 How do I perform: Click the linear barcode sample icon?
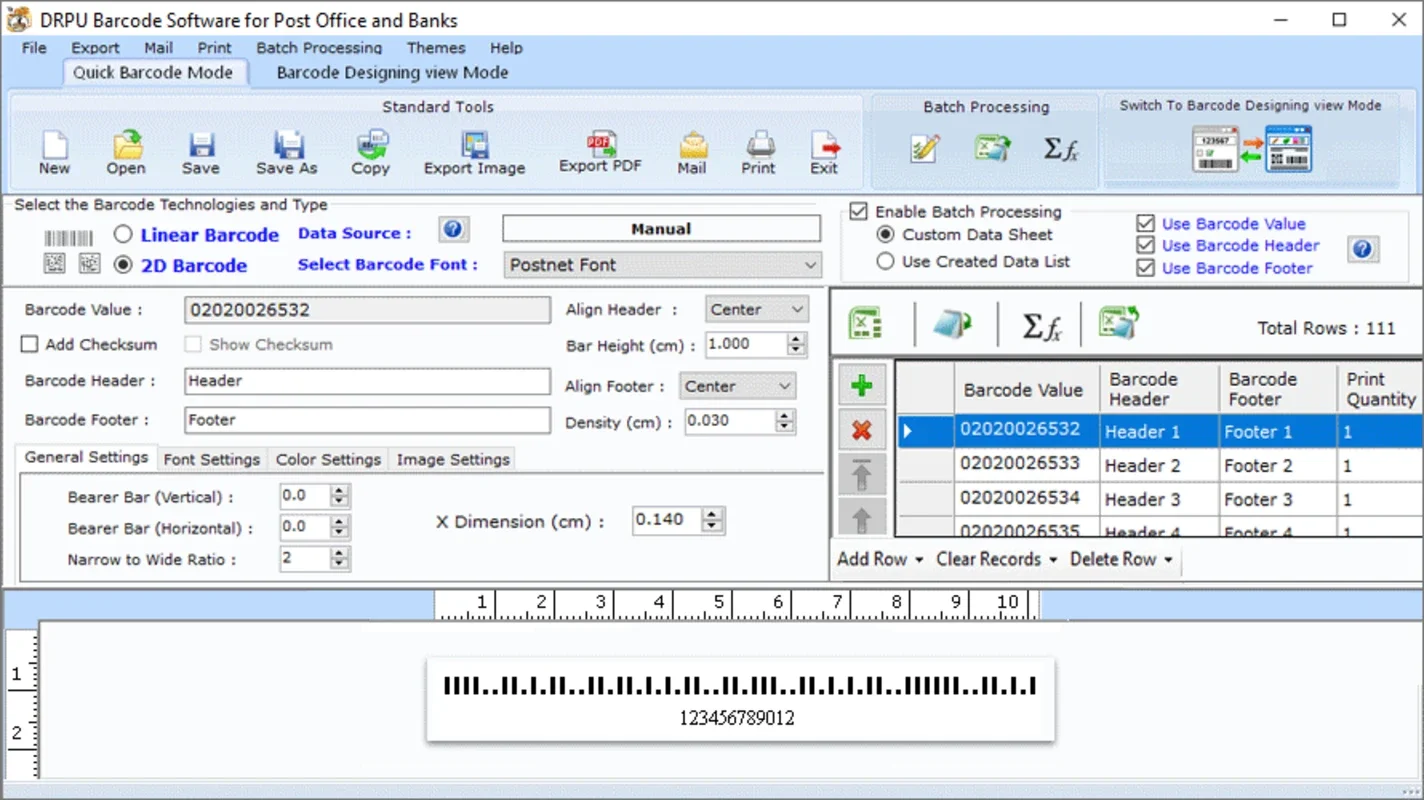click(x=68, y=238)
